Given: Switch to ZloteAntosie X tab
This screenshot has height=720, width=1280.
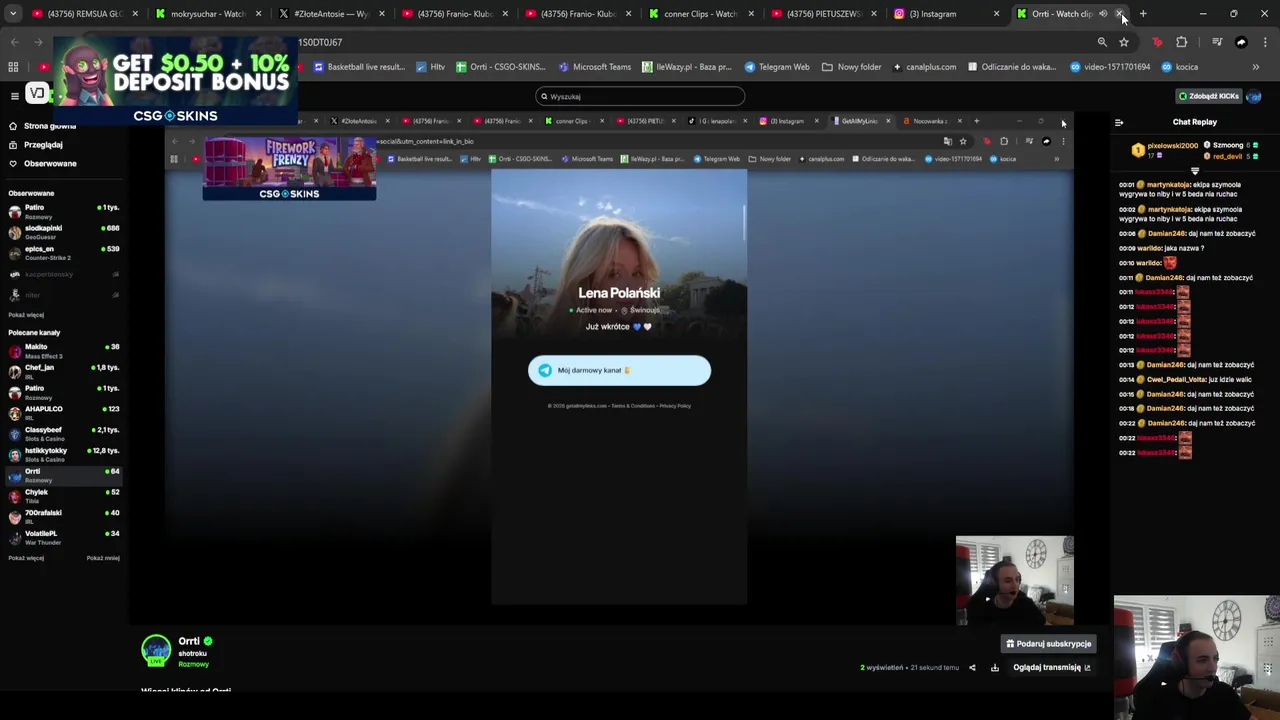Looking at the screenshot, I should 330,14.
